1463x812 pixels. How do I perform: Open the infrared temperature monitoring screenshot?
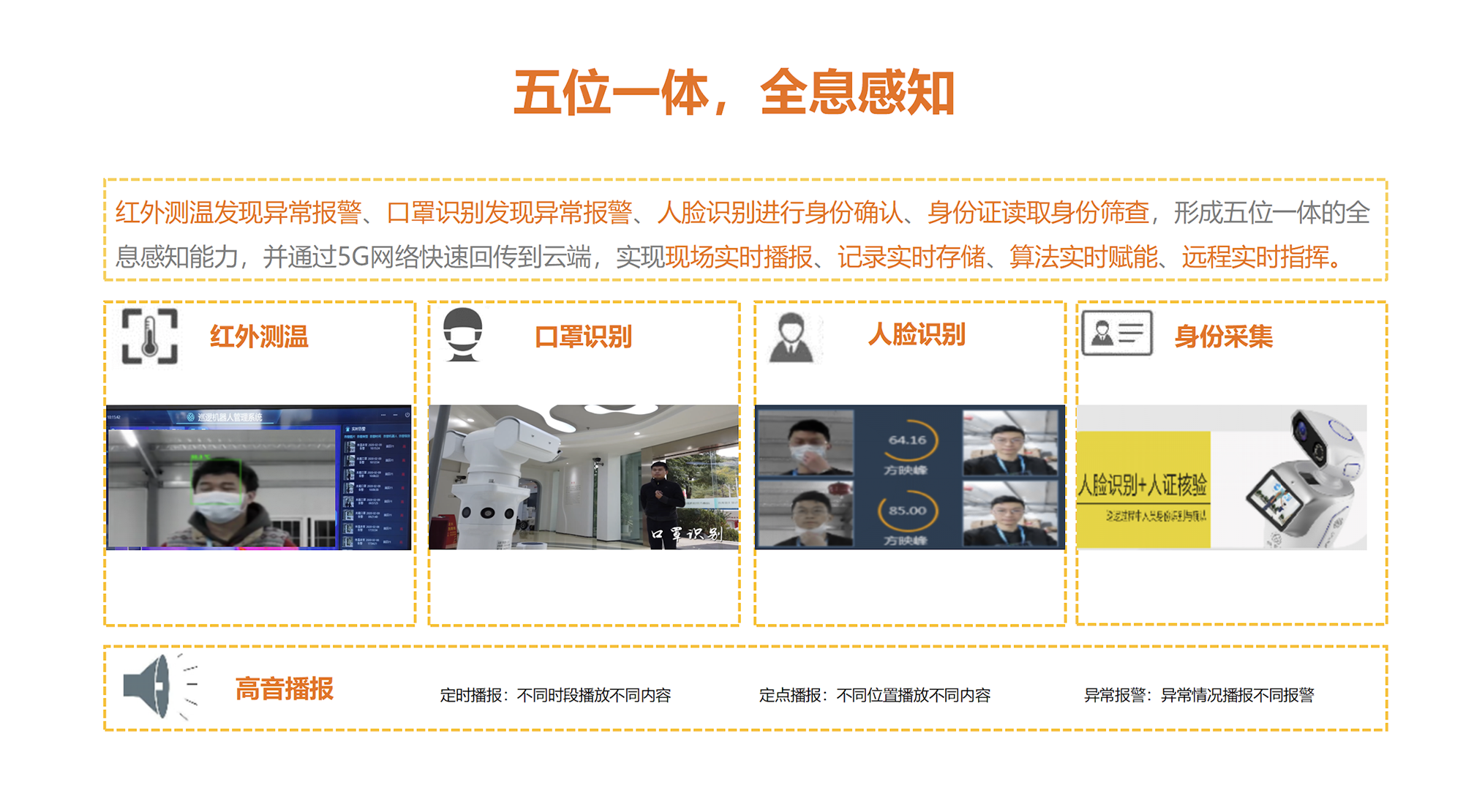[259, 477]
